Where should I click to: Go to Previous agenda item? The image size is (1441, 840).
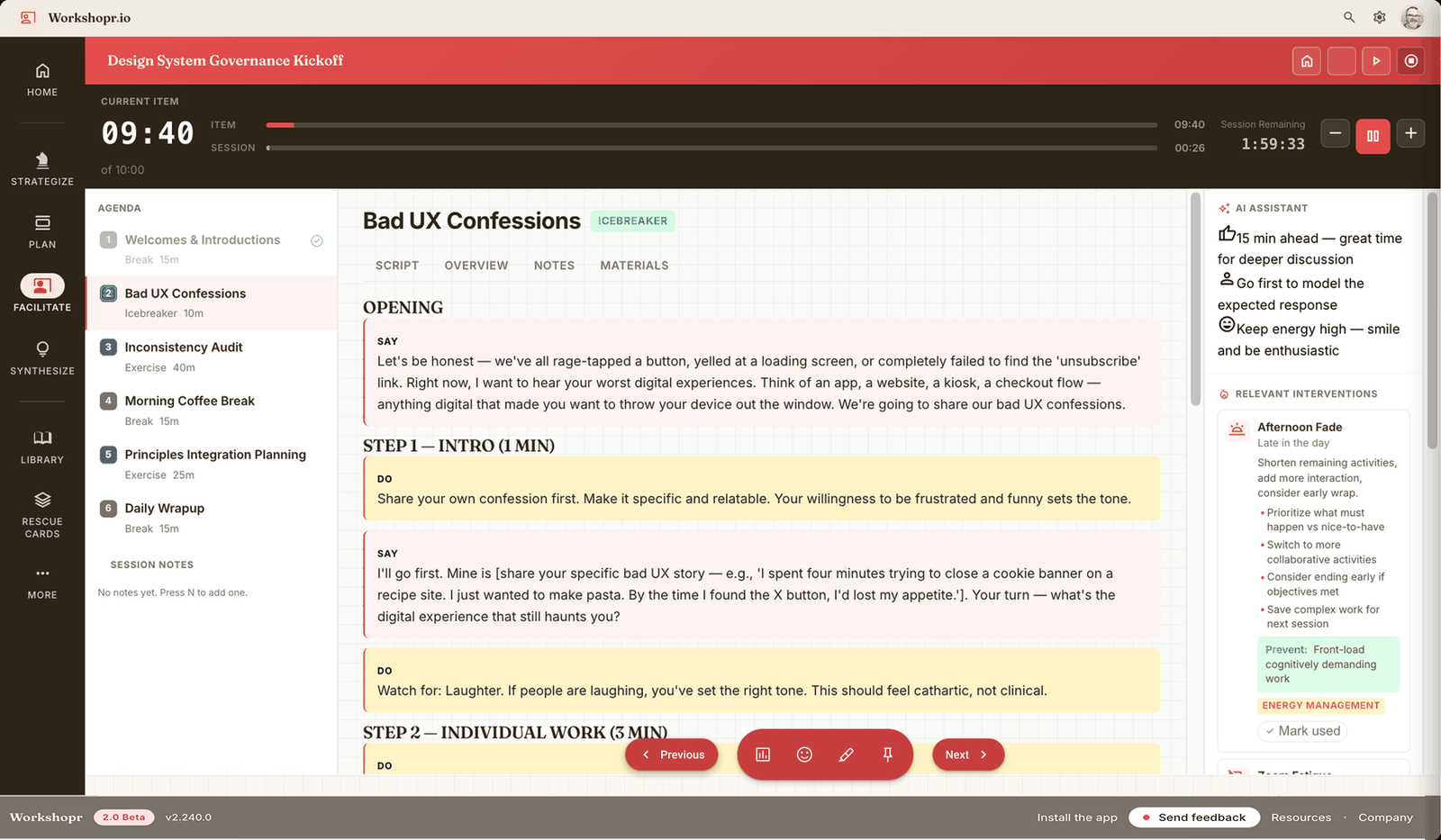[672, 754]
